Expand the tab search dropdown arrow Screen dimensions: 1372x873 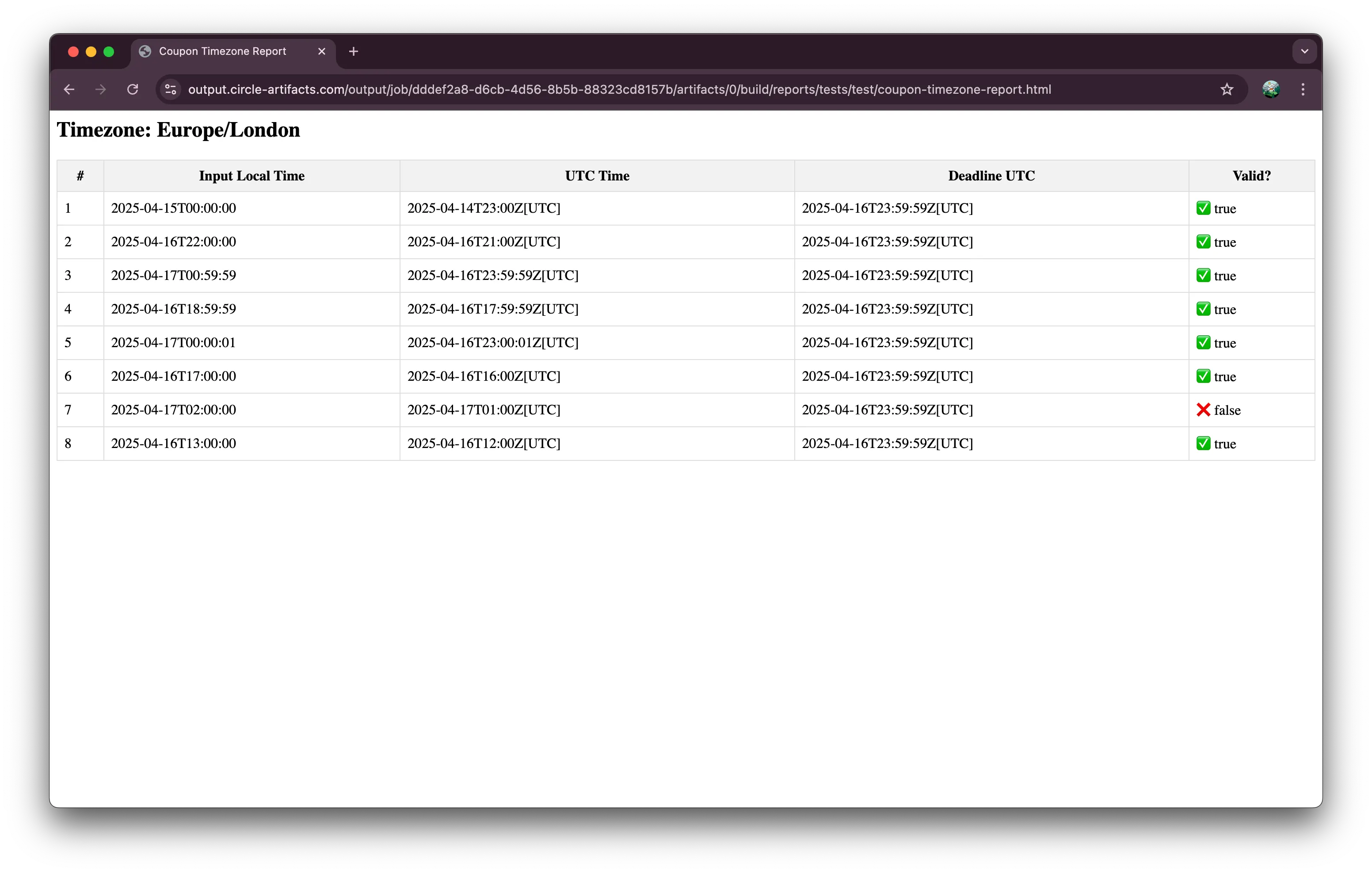(x=1304, y=51)
